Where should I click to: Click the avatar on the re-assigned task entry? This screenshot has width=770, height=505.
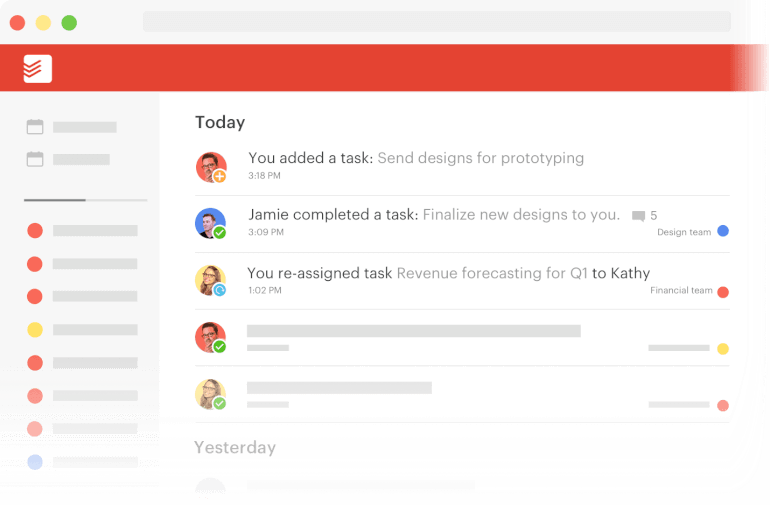211,281
